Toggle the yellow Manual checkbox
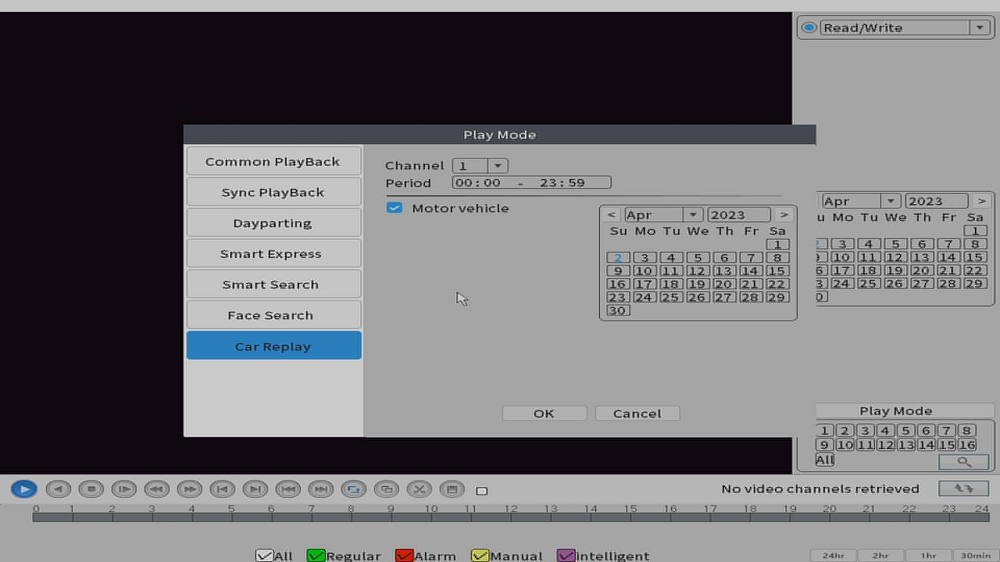Screen dimensions: 1000x562 pos(480,556)
